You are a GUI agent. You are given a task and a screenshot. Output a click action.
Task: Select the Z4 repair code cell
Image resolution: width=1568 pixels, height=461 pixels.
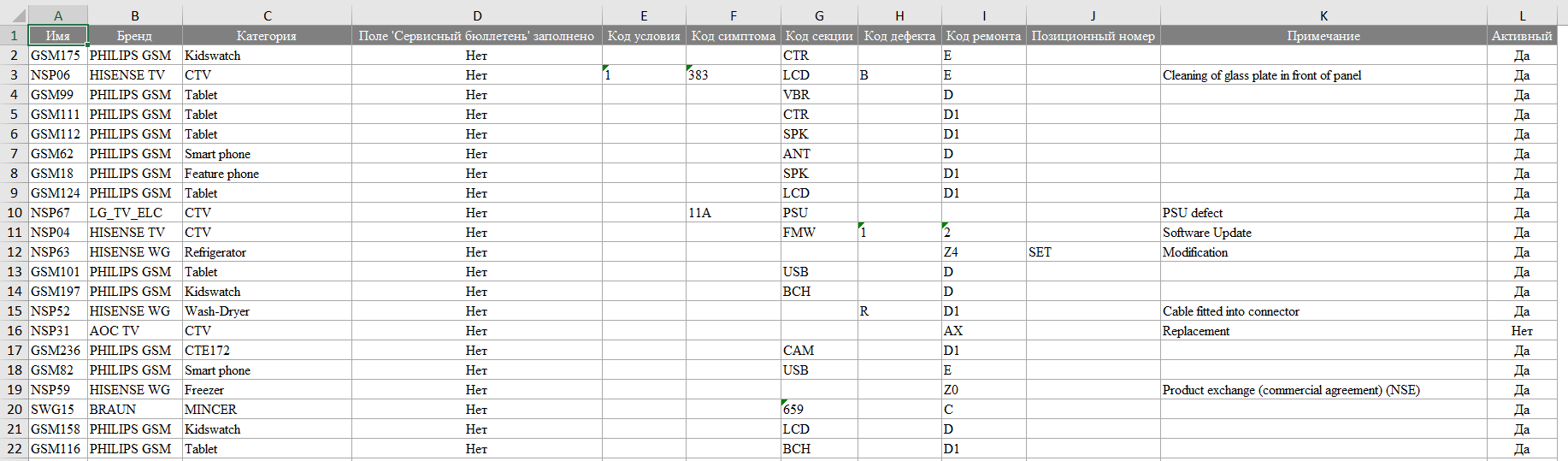pos(984,251)
